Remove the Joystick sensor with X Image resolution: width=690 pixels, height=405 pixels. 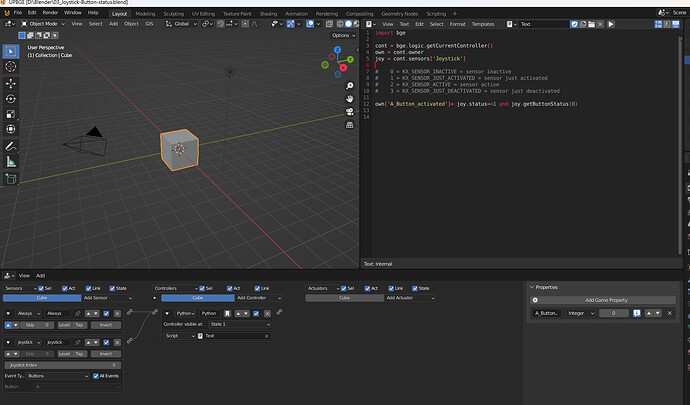click(x=117, y=342)
